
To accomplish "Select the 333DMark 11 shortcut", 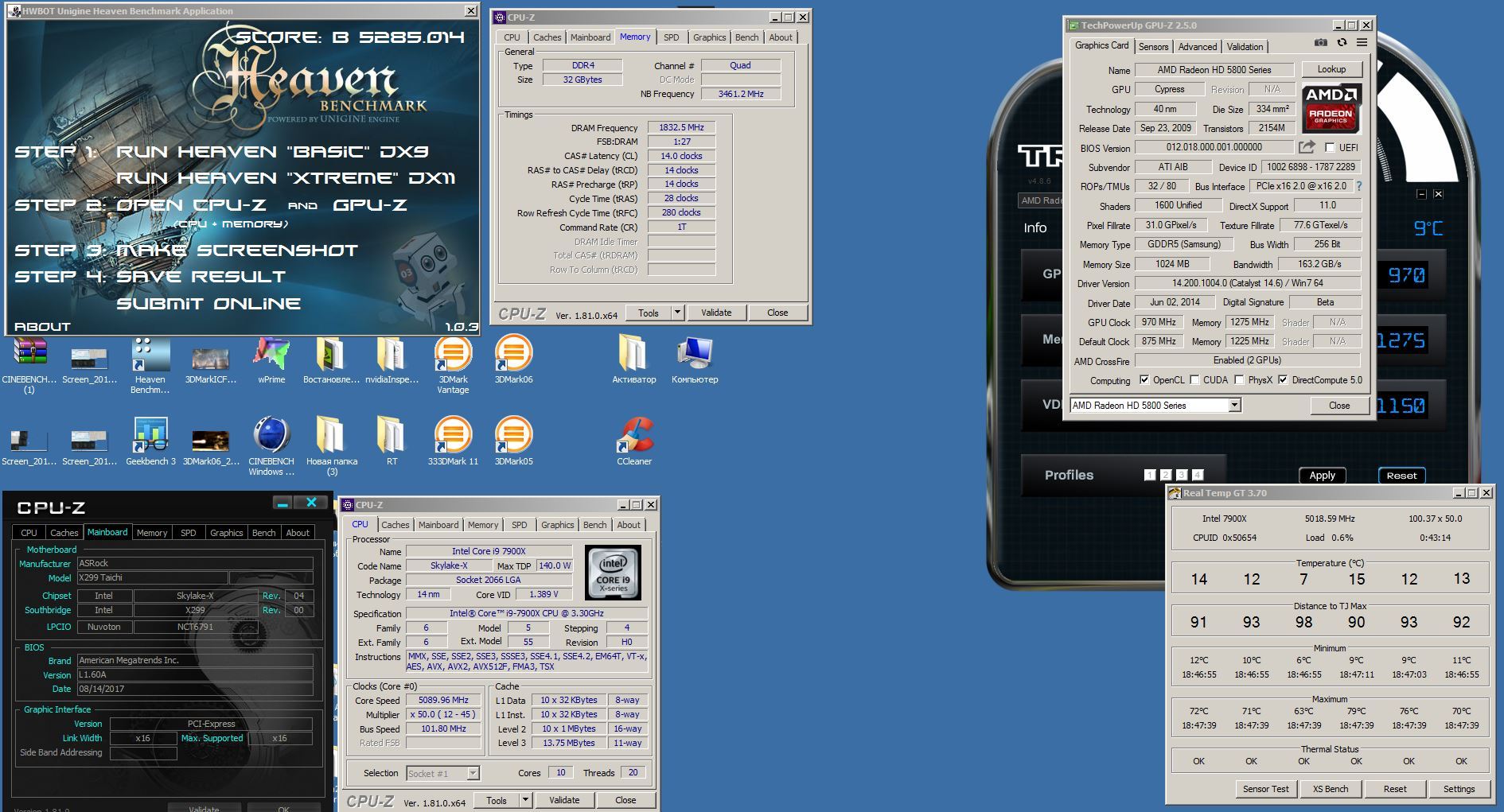I will coord(453,441).
